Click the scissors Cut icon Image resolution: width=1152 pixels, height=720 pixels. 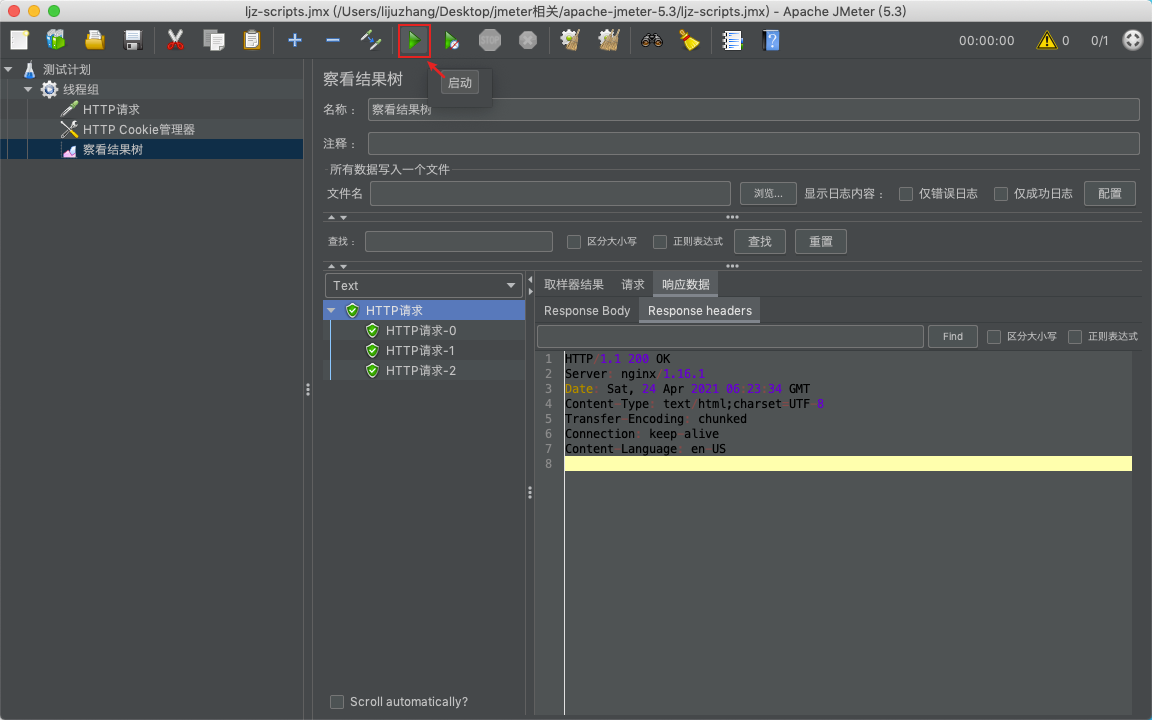[175, 41]
